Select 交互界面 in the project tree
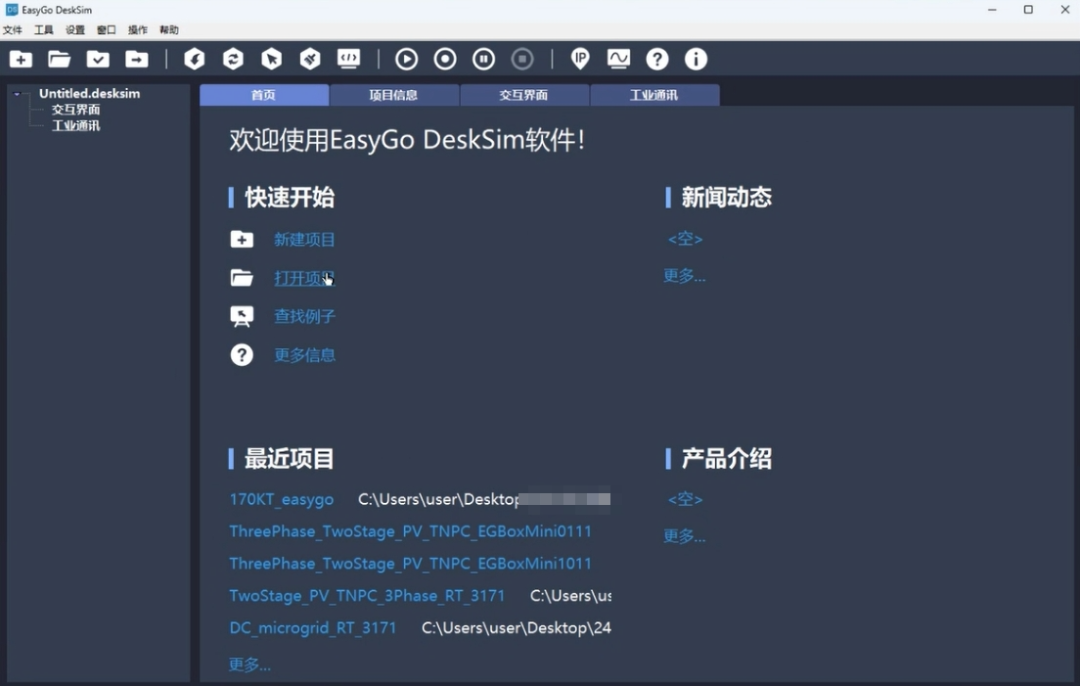The image size is (1080, 686). coord(76,110)
